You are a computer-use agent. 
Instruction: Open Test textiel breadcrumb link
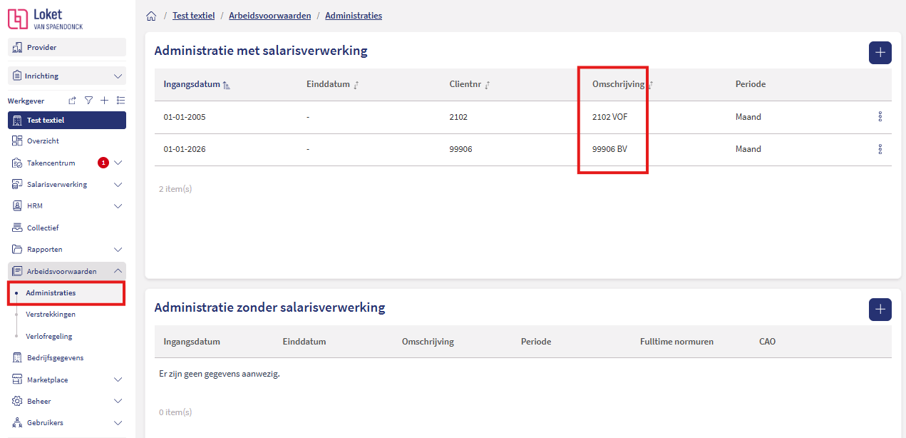pos(194,16)
